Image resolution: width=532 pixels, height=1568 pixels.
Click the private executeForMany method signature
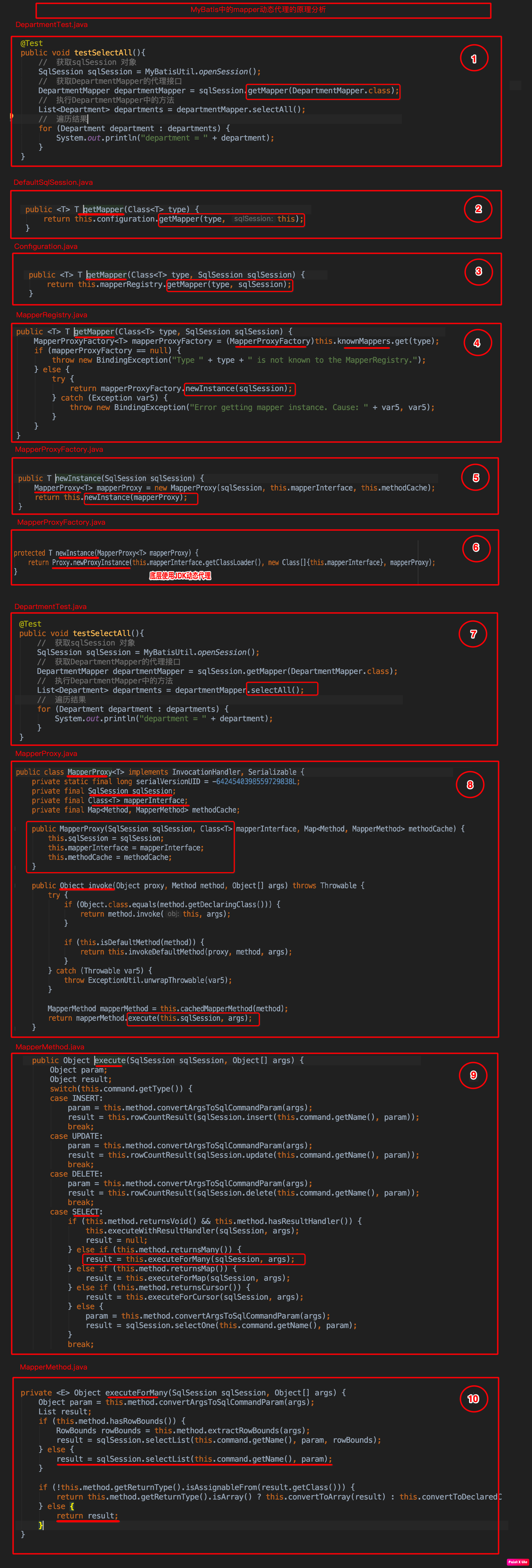click(x=184, y=1393)
